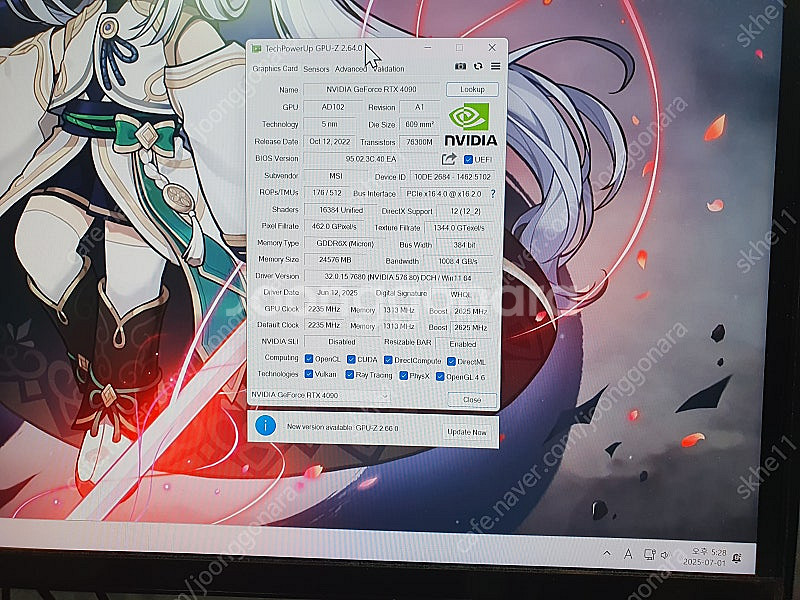Toggle the OpenGL 4.6 checkbox
Screen dimensions: 800x600
pyautogui.click(x=440, y=377)
